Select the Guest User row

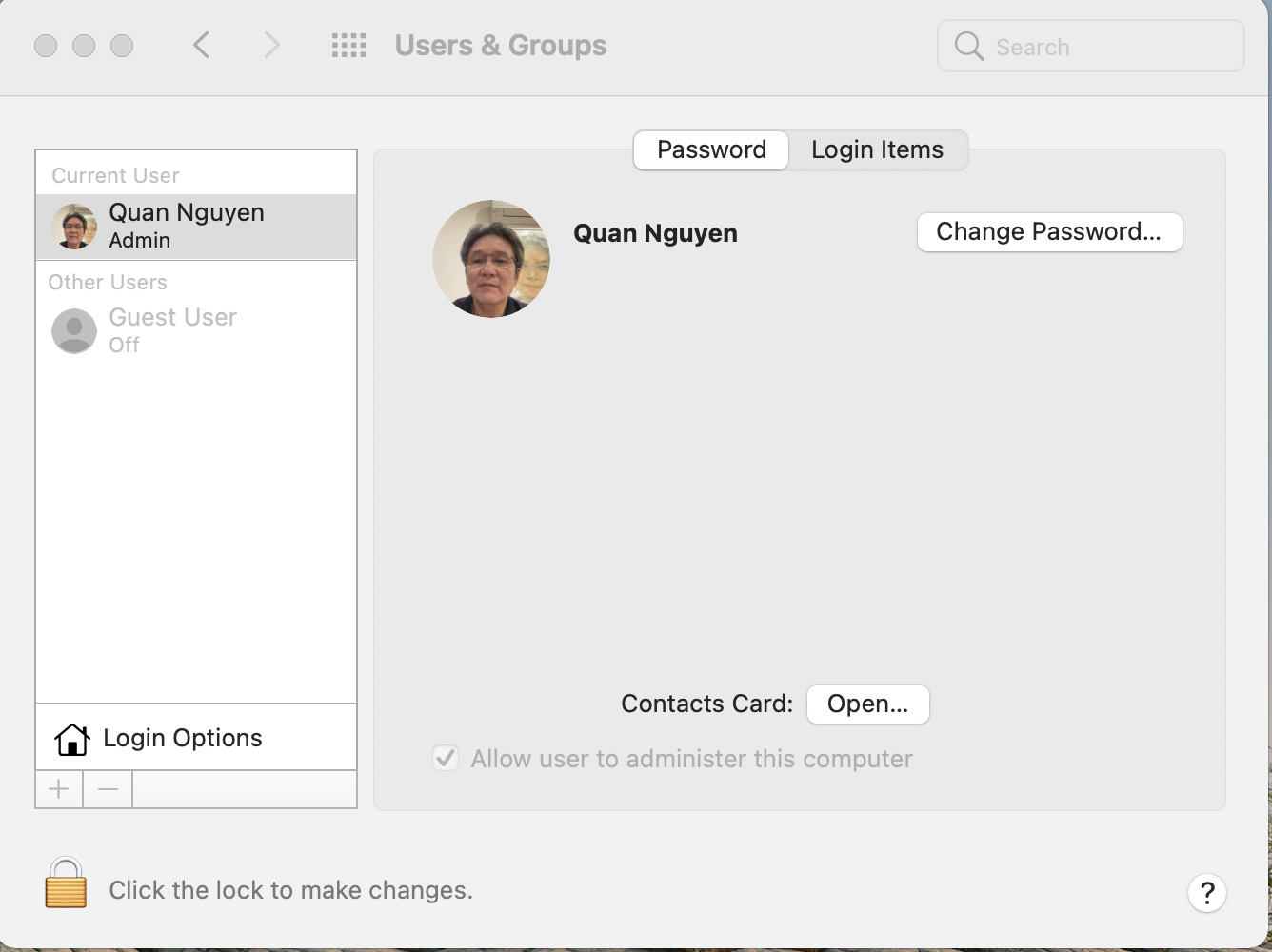point(196,330)
